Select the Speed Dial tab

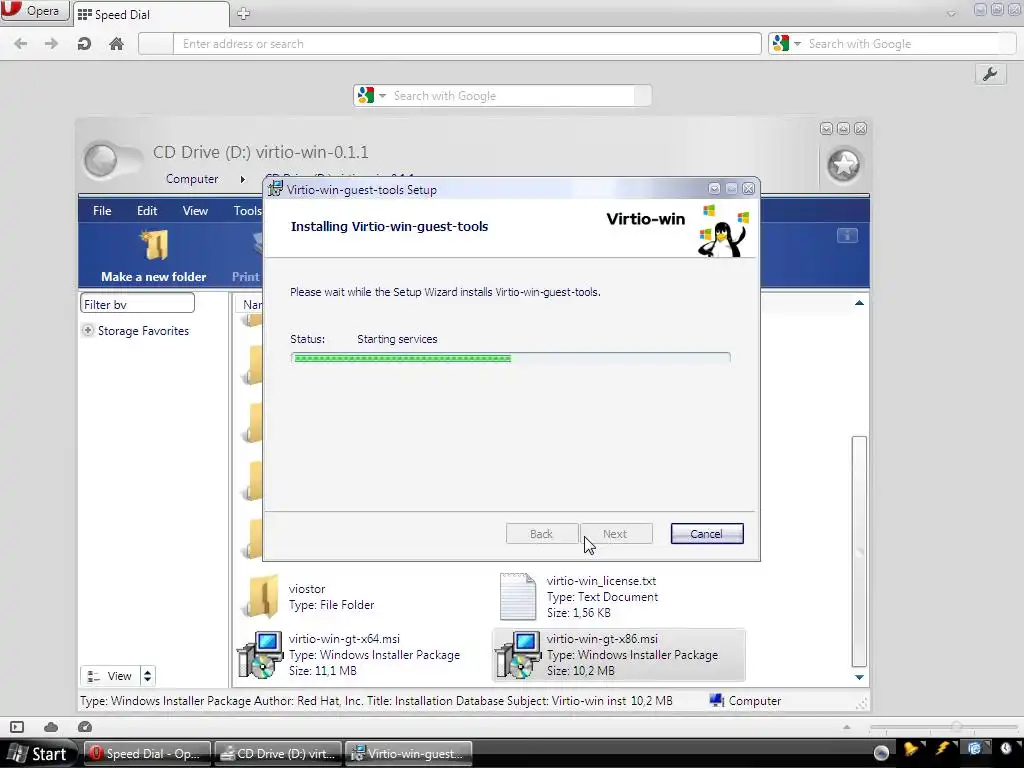pyautogui.click(x=151, y=14)
